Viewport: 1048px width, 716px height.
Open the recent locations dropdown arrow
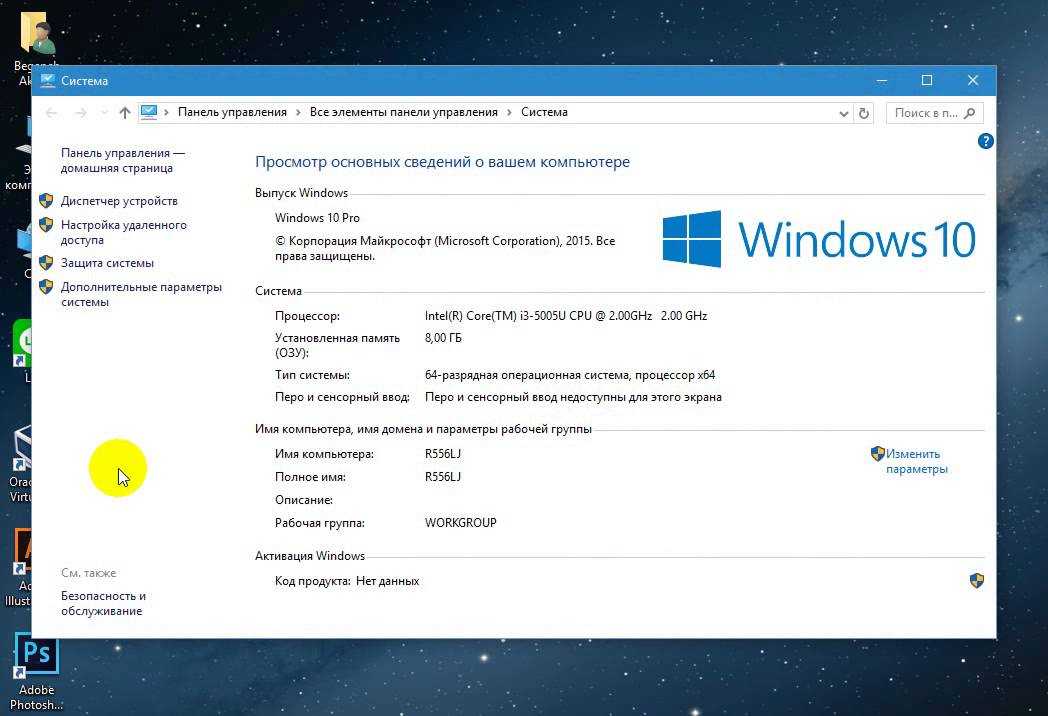[104, 113]
